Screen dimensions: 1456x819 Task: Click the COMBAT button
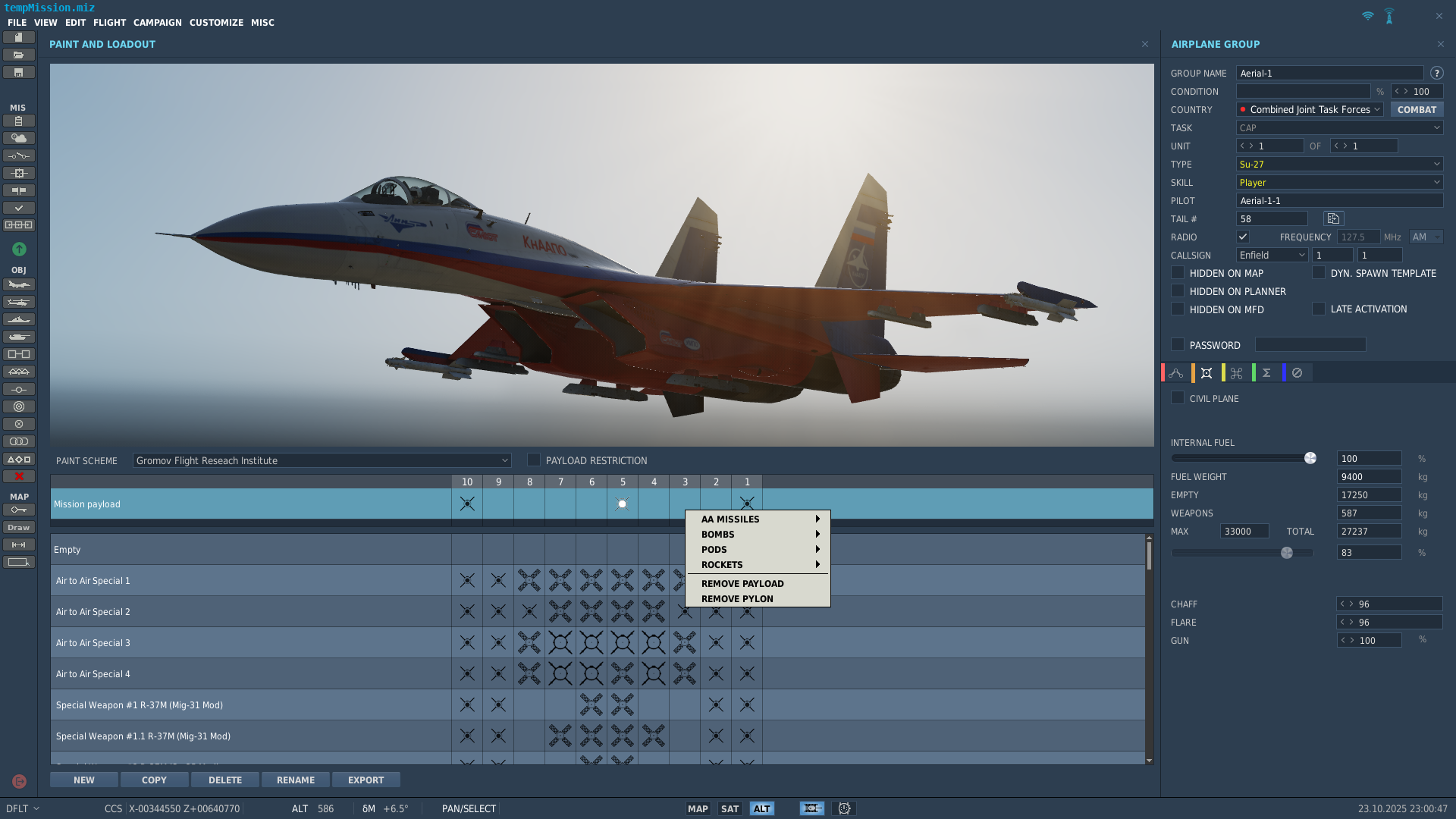(1417, 110)
